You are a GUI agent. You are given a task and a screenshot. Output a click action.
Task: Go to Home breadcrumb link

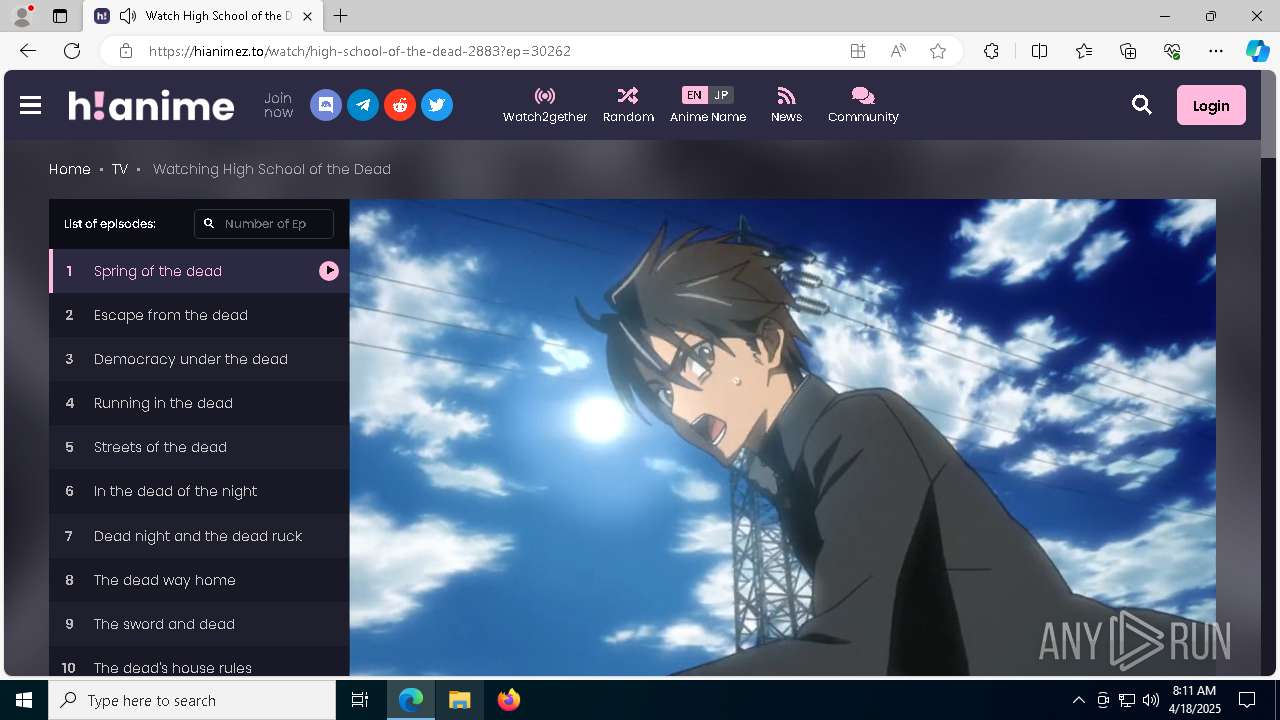(x=70, y=169)
